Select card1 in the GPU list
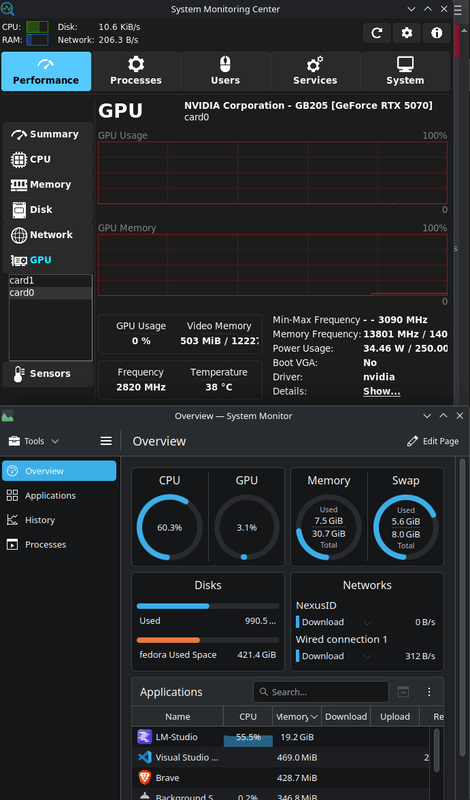Viewport: 470px width, 800px height. [x=51, y=281]
